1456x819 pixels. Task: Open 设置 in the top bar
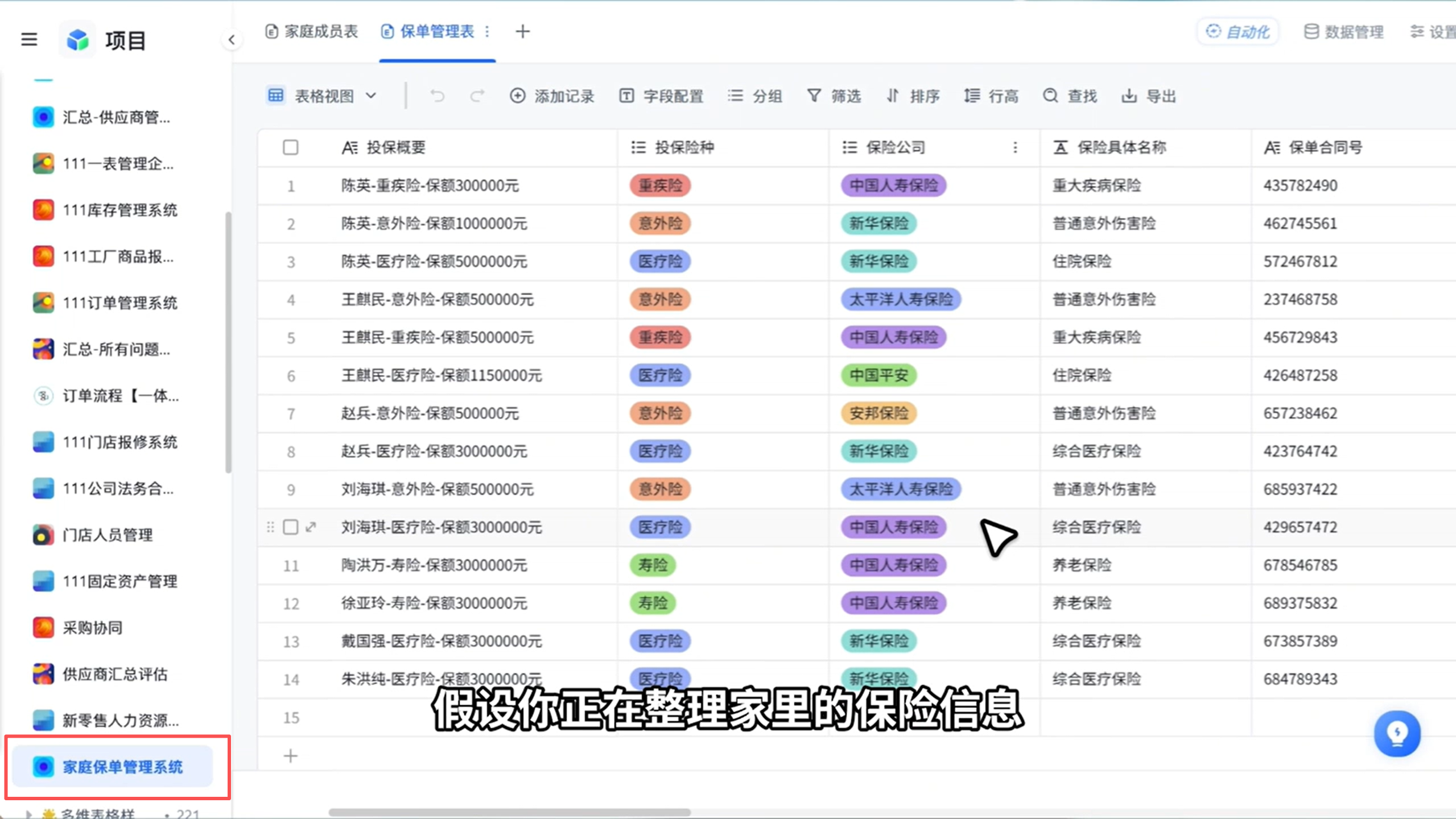coord(1433,31)
